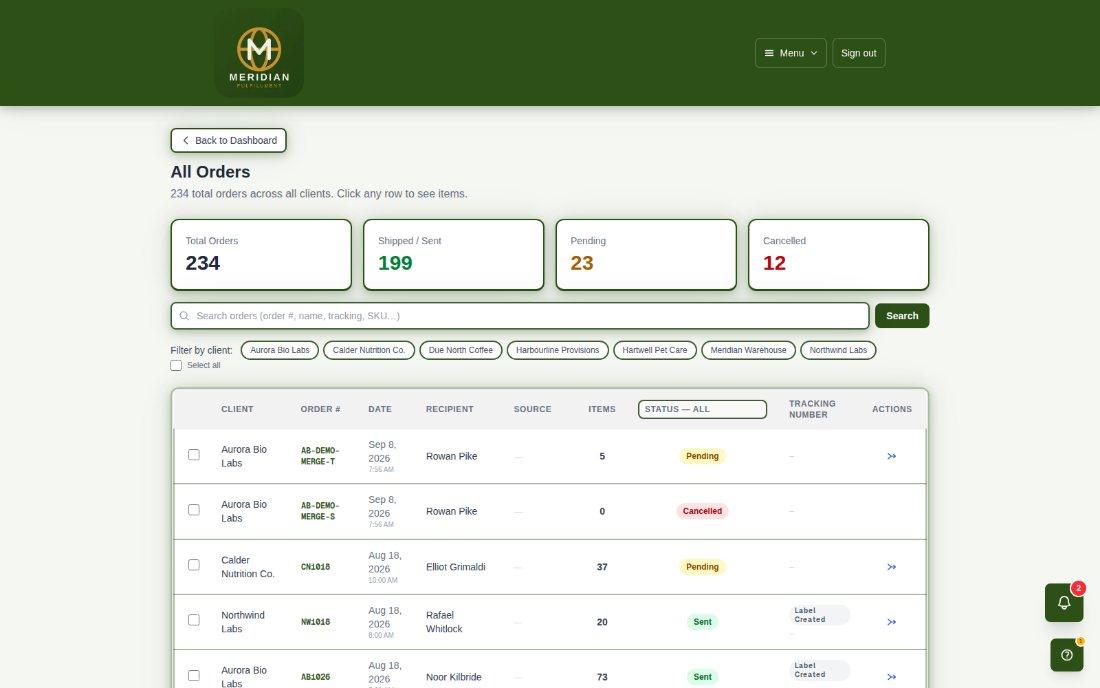Filter by Meridian Warehouse client
This screenshot has height=688, width=1100.
coord(749,351)
